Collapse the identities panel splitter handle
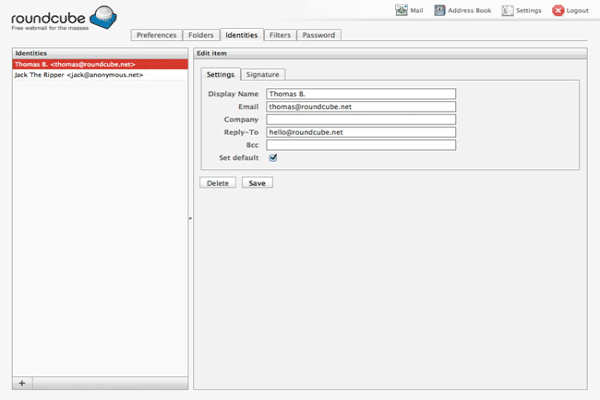 click(190, 218)
